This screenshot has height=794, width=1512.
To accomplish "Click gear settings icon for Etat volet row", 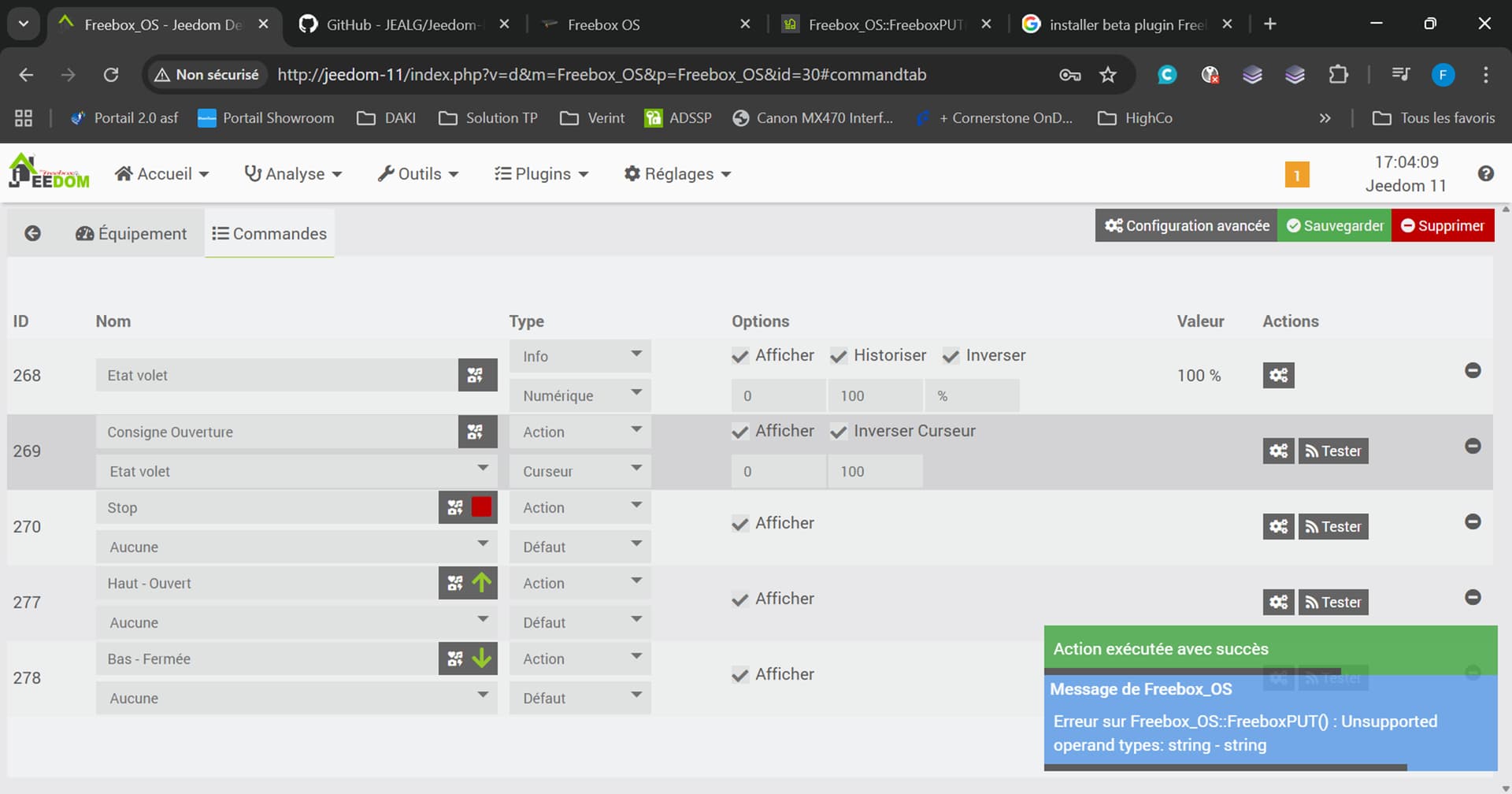I will (1278, 376).
